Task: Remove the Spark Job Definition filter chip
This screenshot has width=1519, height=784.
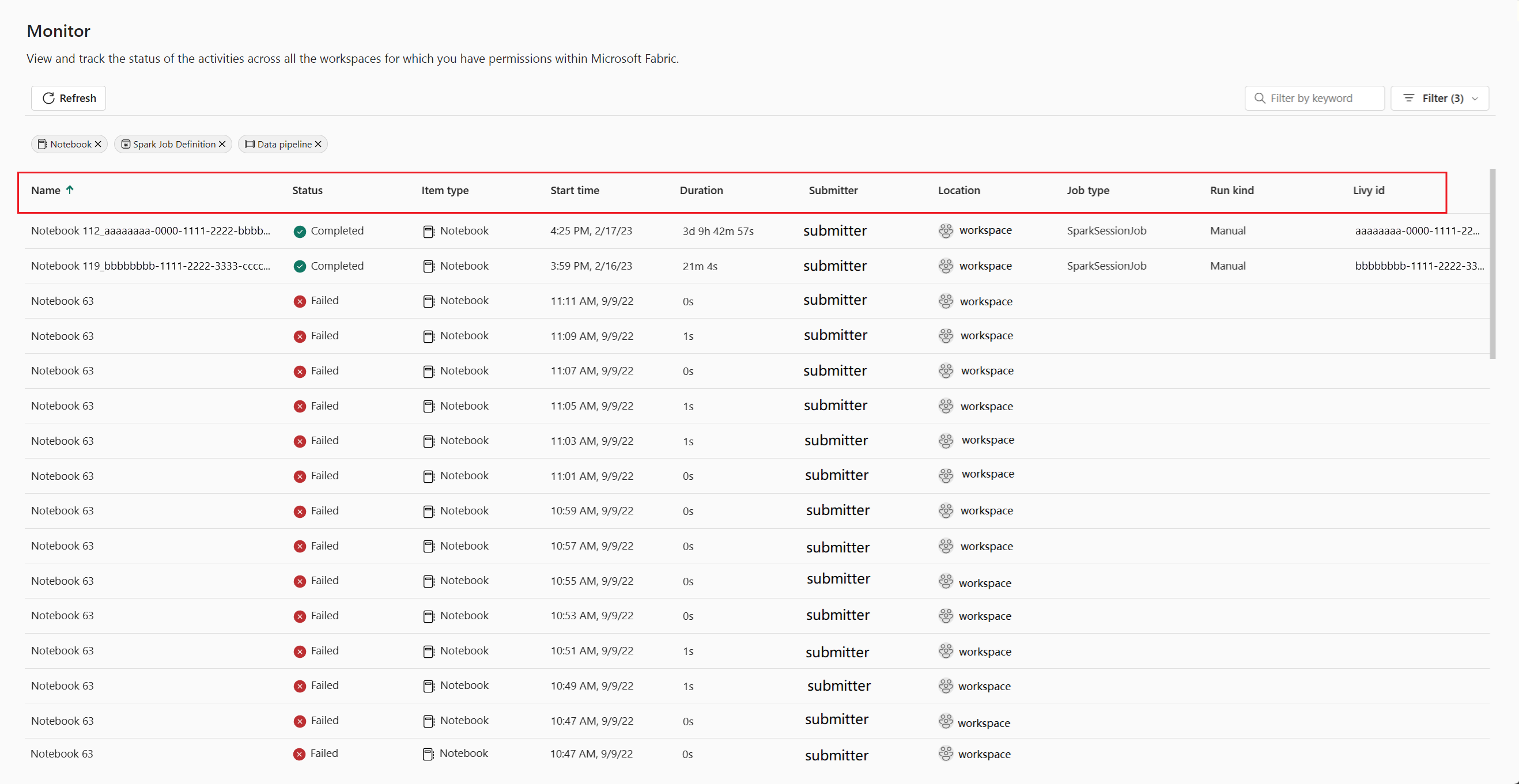Action: 222,145
